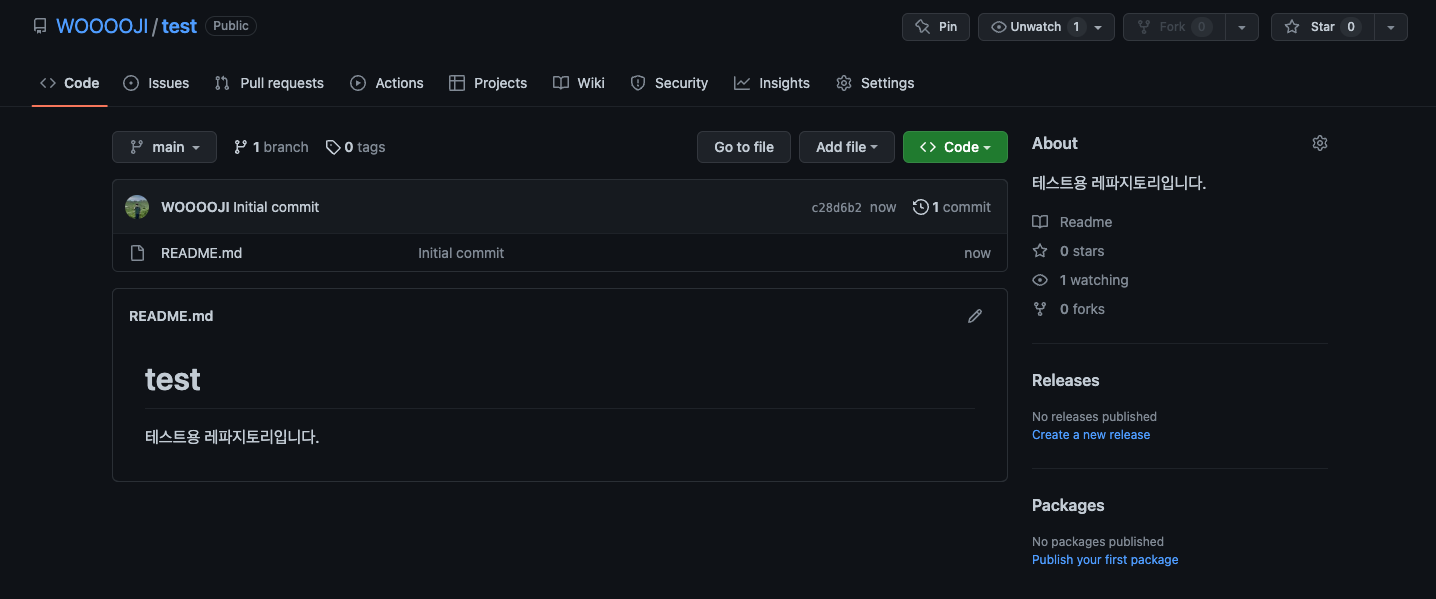1436x599 pixels.
Task: Click the file icon next to README.md
Action: (x=138, y=253)
